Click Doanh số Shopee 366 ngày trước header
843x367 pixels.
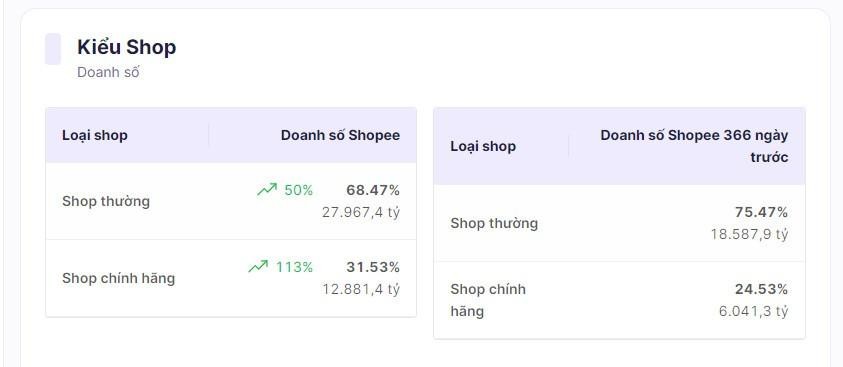tap(694, 146)
